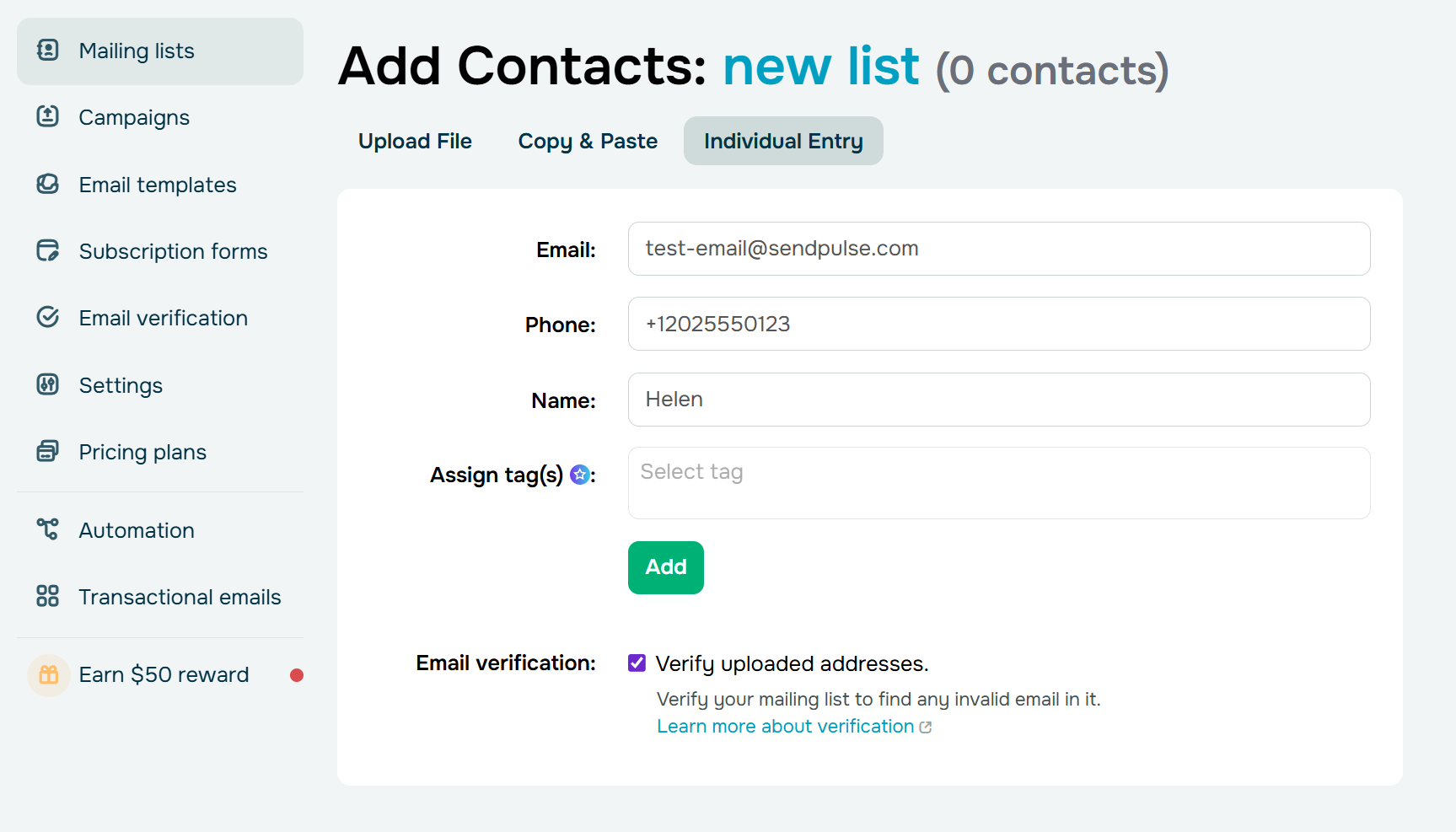This screenshot has width=1456, height=832.
Task: Select the Email verification checkmark icon
Action: [x=48, y=317]
